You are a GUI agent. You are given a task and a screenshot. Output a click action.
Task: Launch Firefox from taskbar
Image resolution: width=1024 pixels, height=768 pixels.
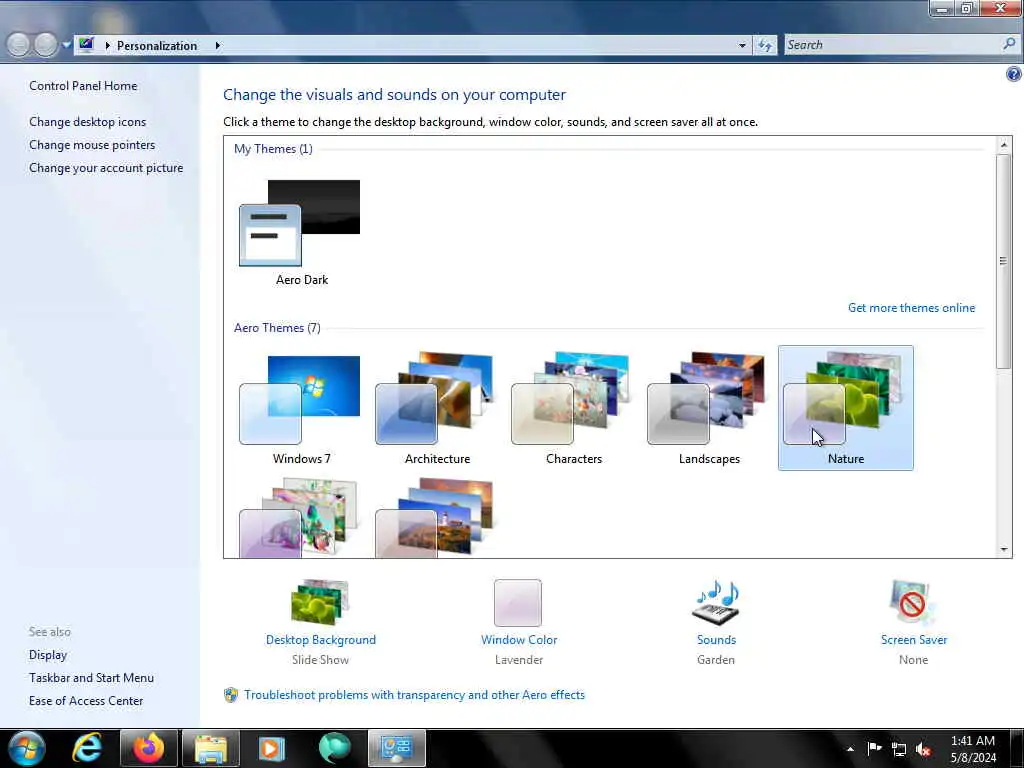pyautogui.click(x=148, y=748)
